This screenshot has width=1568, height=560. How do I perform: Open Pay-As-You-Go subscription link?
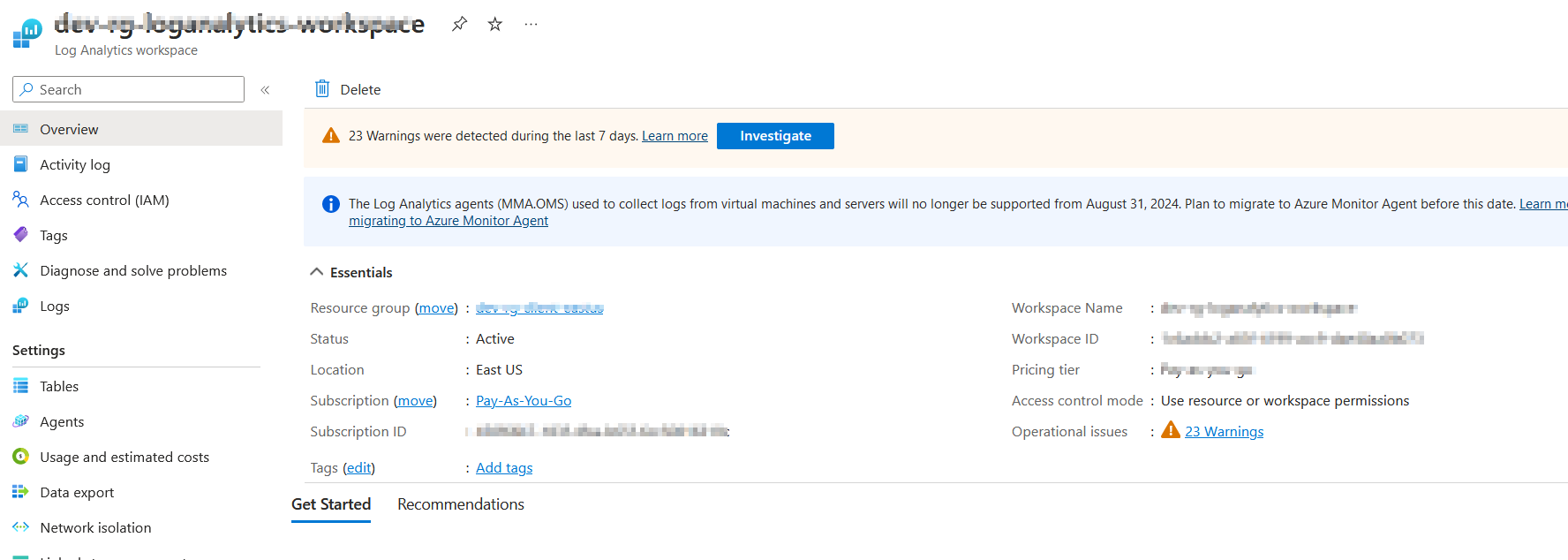pos(524,401)
